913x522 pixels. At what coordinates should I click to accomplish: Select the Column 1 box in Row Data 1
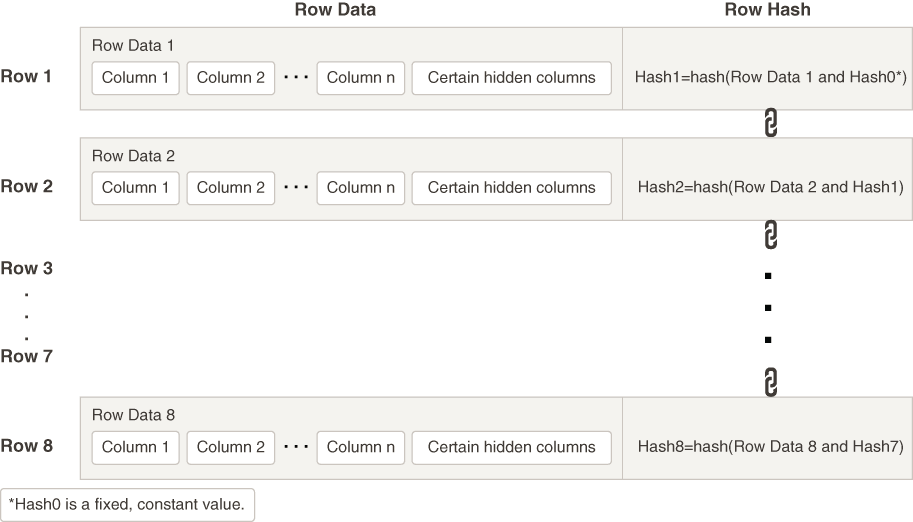[x=136, y=78]
